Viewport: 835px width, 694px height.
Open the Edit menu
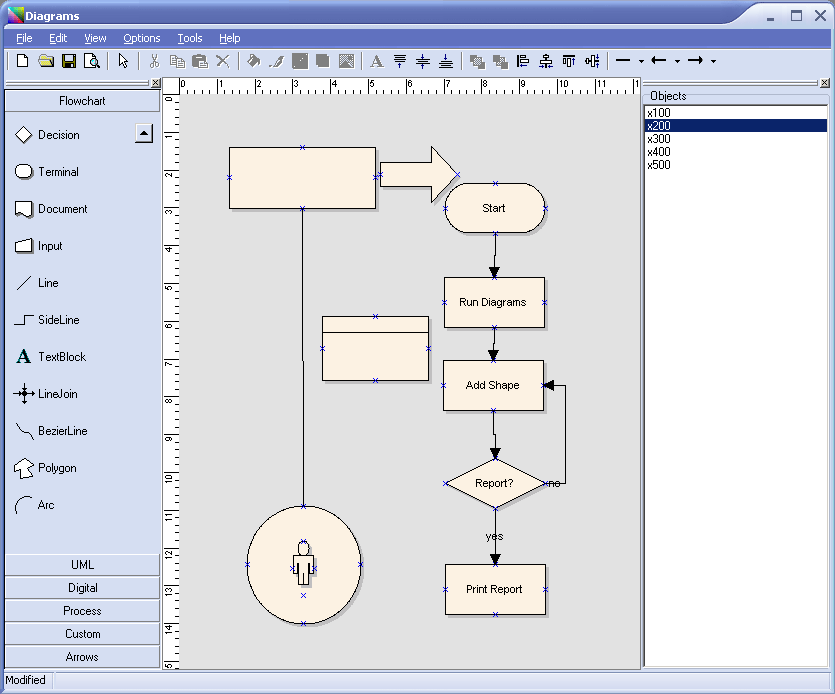tap(58, 38)
